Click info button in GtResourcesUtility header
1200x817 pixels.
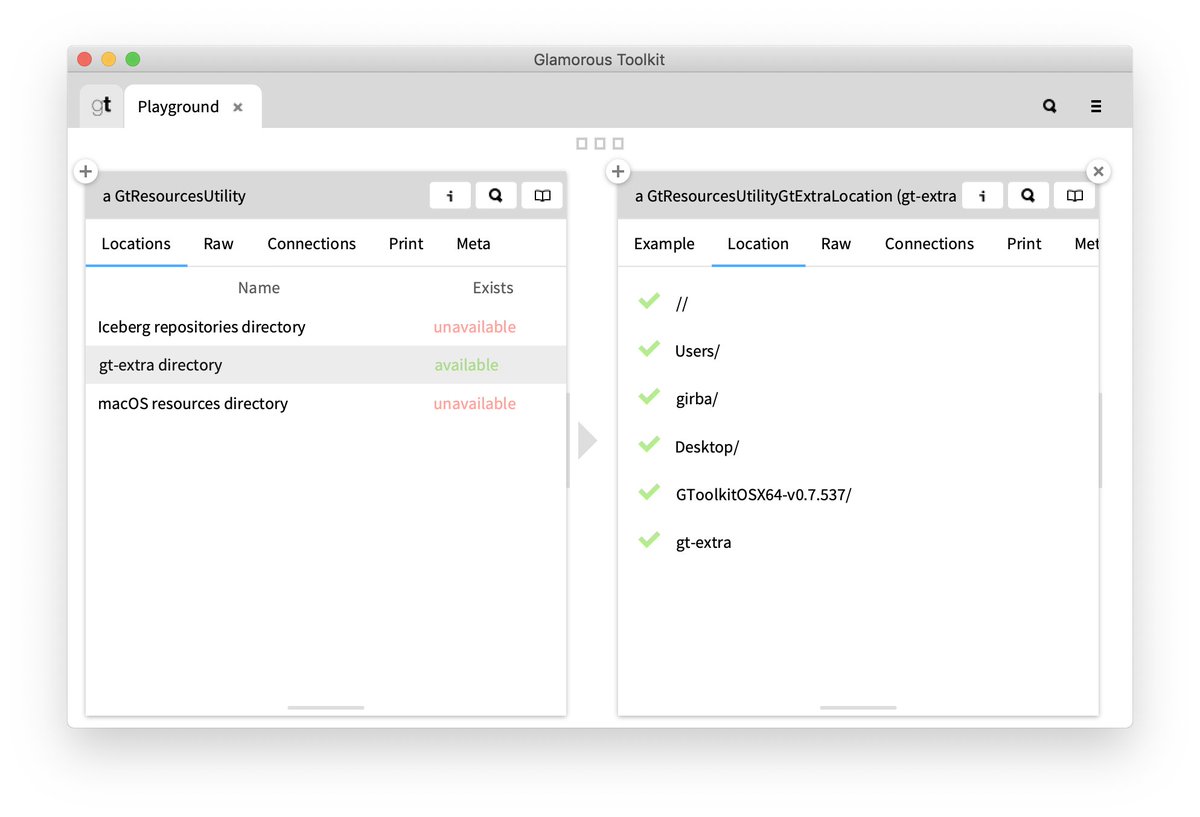pos(450,196)
